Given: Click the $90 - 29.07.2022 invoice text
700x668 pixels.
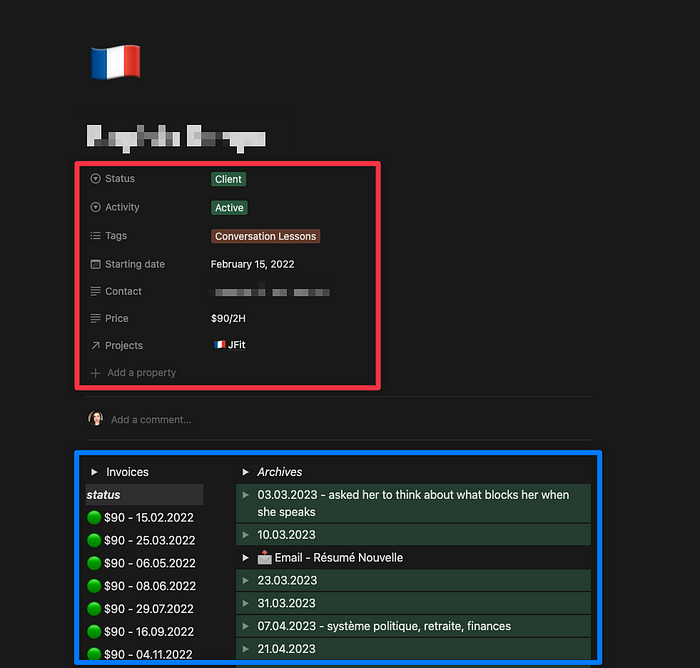Looking at the screenshot, I should [149, 609].
